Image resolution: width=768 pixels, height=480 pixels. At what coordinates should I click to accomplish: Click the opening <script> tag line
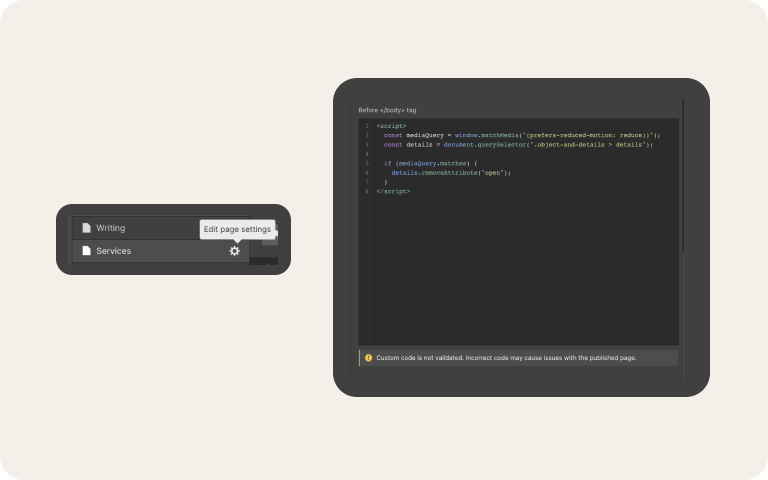coord(391,126)
